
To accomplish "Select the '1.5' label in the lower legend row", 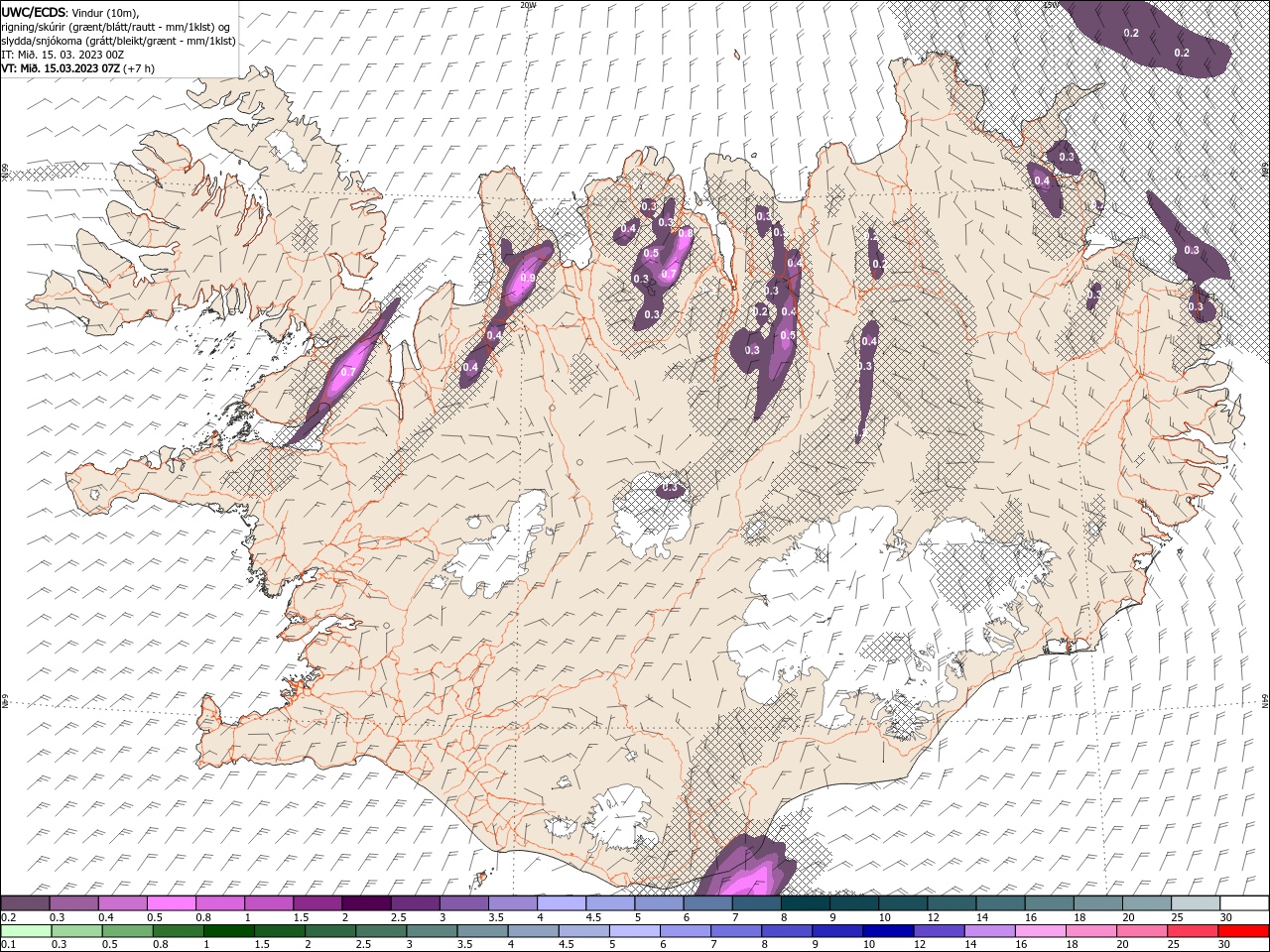I will pyautogui.click(x=263, y=945).
